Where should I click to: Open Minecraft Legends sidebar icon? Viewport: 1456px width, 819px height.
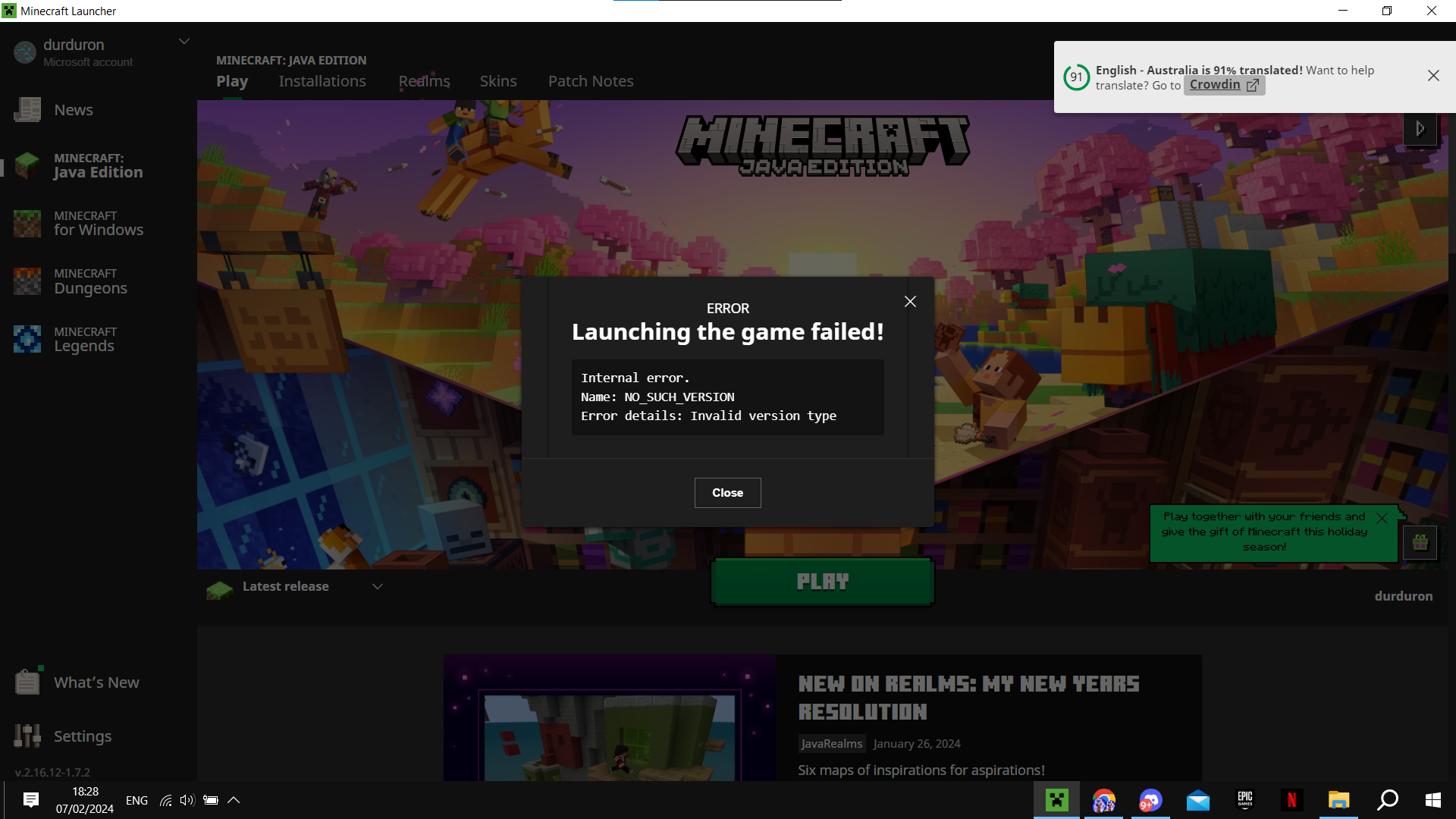pyautogui.click(x=27, y=339)
